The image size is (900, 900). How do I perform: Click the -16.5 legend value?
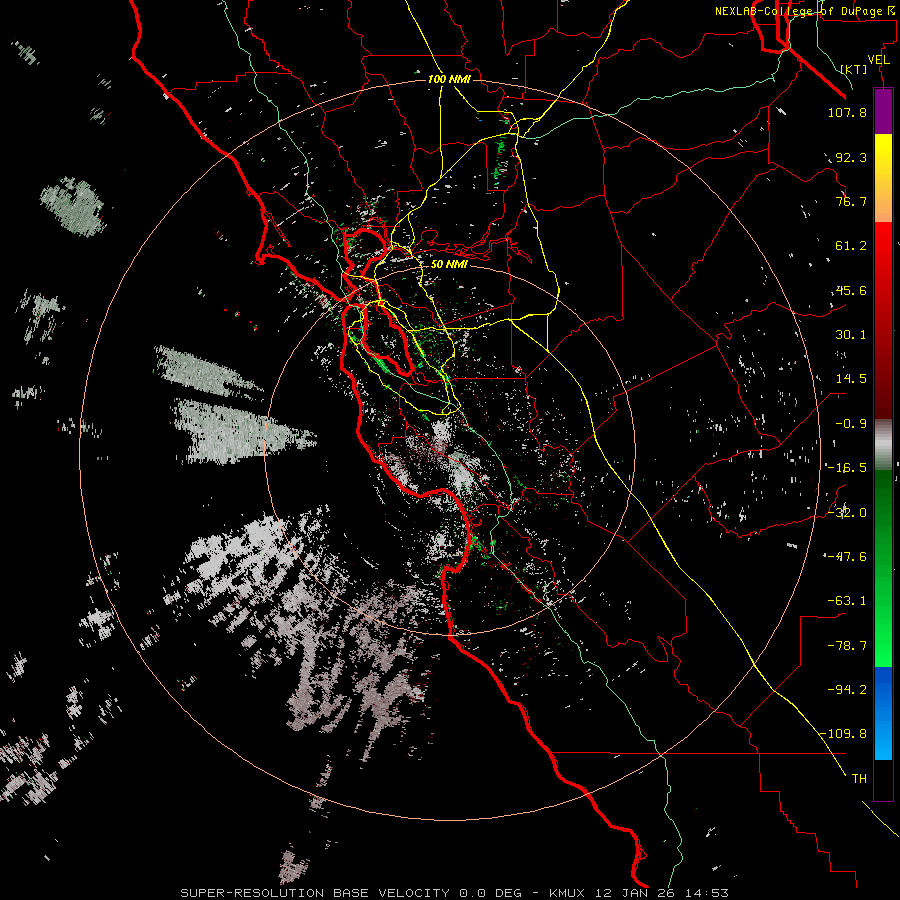coord(847,468)
